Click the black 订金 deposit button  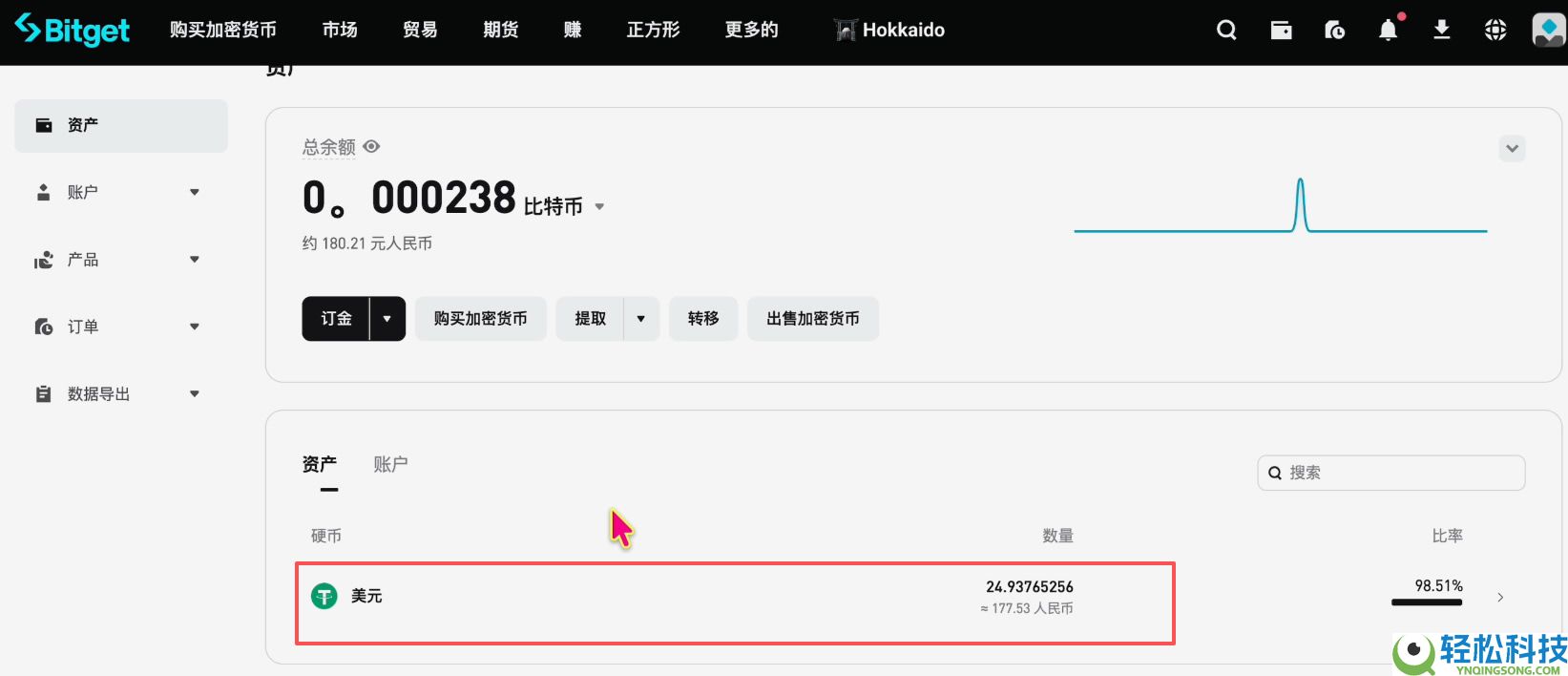tap(336, 318)
